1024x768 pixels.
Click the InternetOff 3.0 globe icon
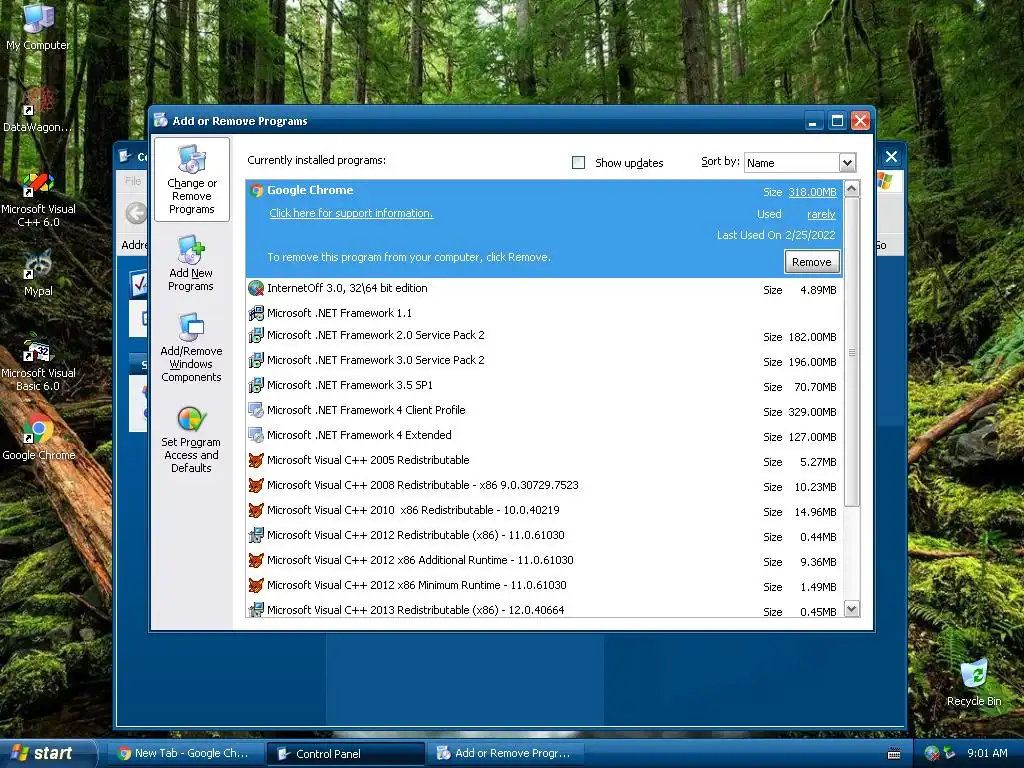click(x=256, y=288)
